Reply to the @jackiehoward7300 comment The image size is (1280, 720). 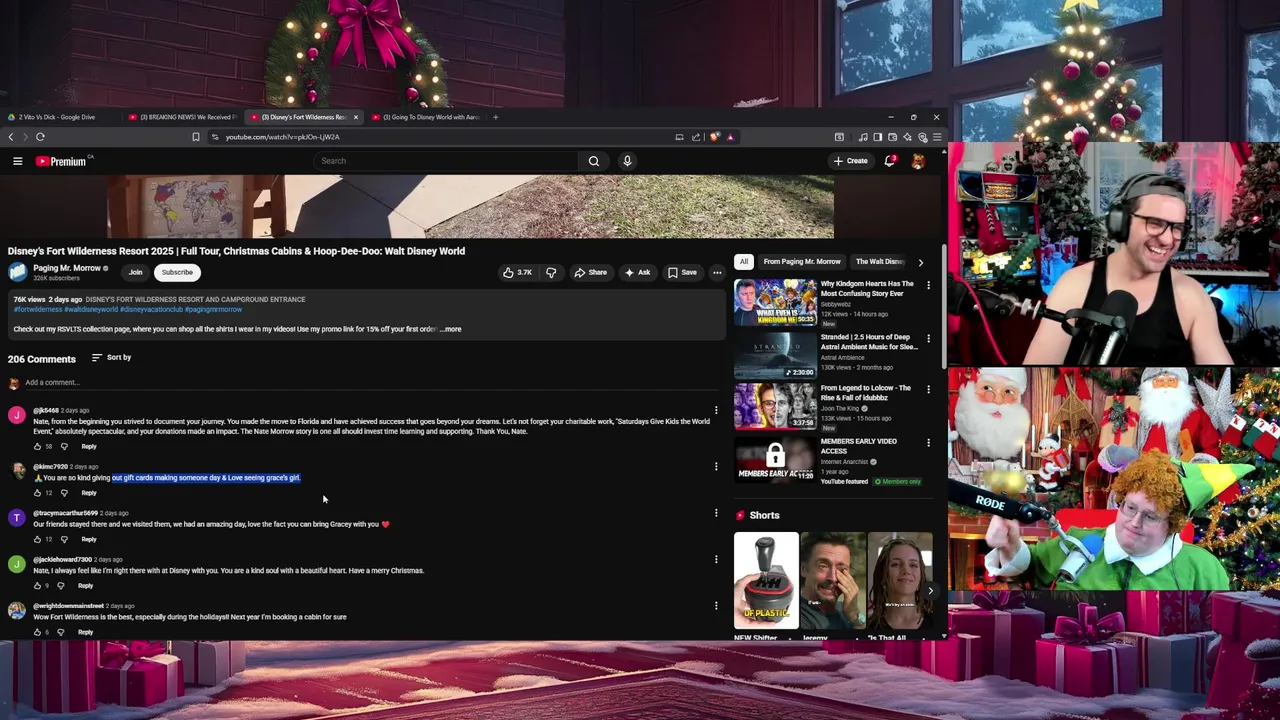pyautogui.click(x=85, y=585)
